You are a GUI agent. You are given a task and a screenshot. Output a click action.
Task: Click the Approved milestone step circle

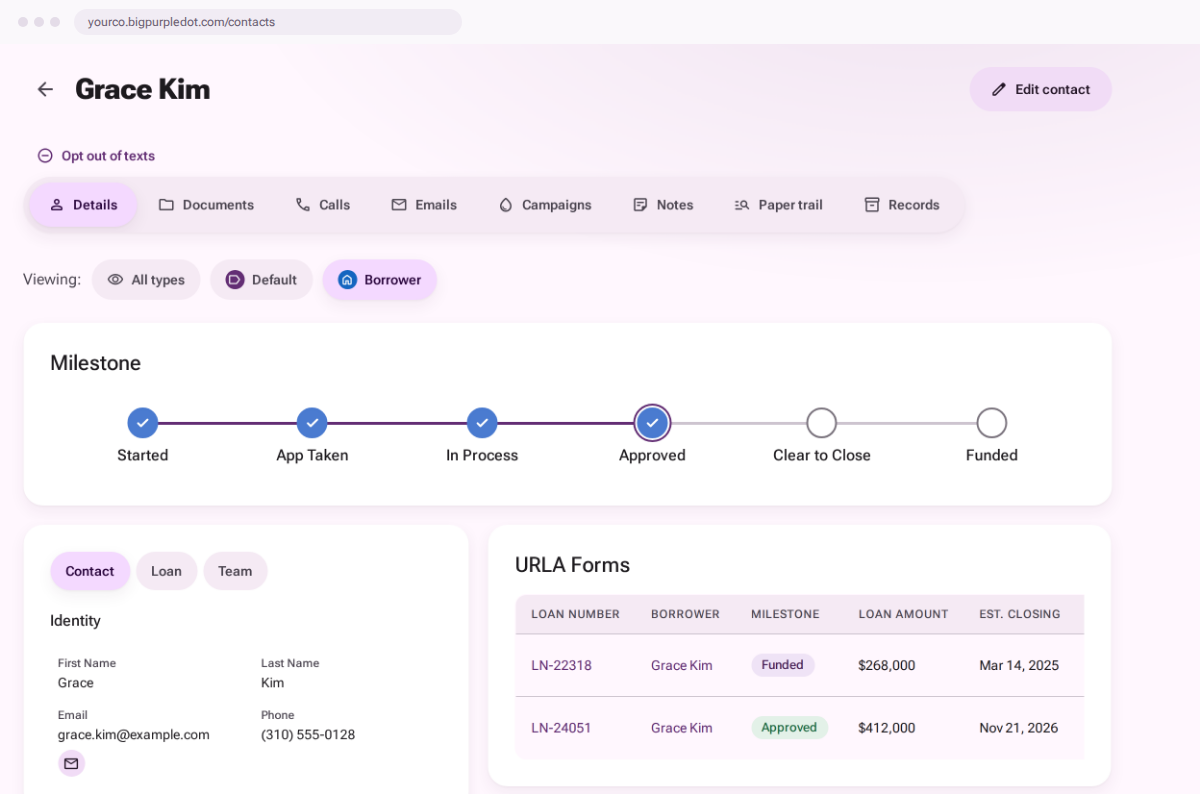tap(652, 423)
